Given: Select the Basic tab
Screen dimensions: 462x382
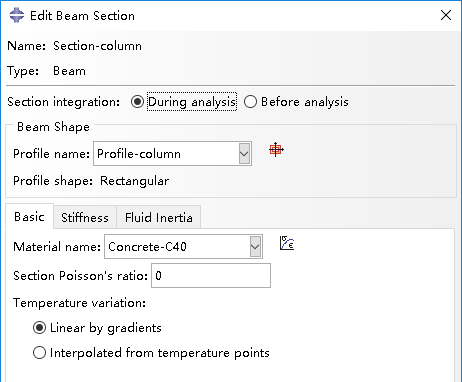Looking at the screenshot, I should pos(29,217).
